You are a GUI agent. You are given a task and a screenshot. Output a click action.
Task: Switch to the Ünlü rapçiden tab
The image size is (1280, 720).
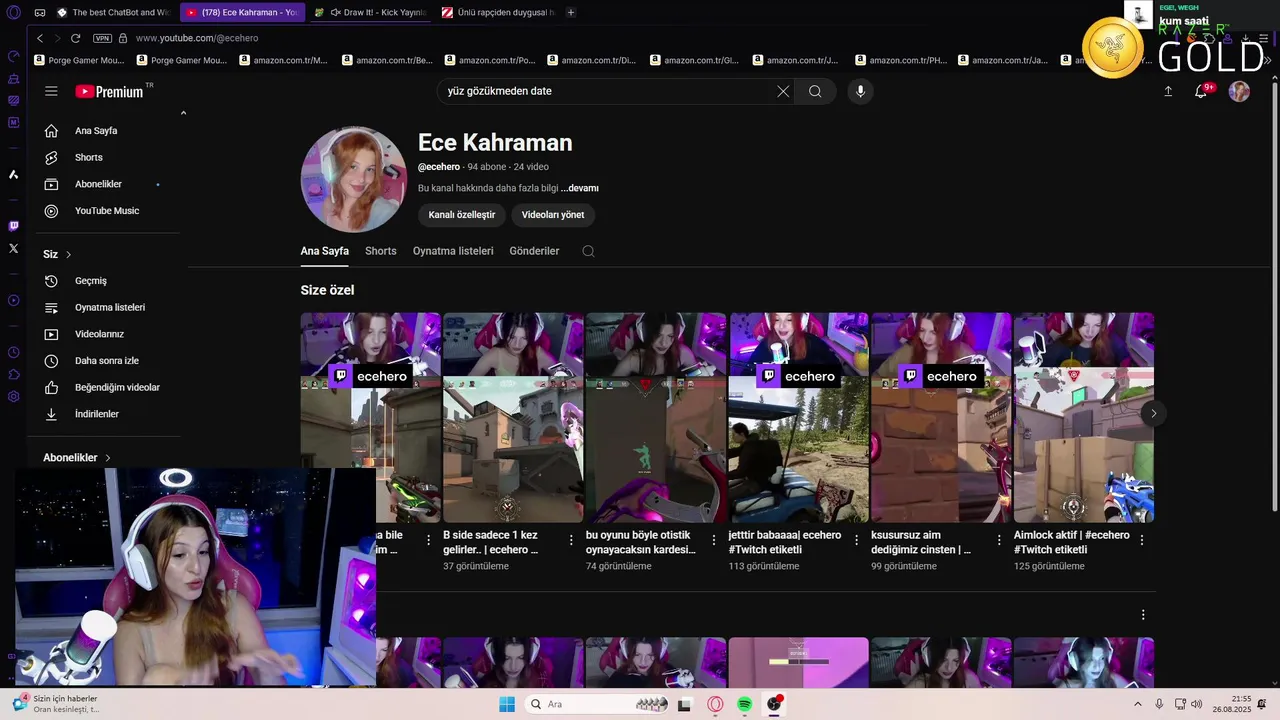point(499,13)
